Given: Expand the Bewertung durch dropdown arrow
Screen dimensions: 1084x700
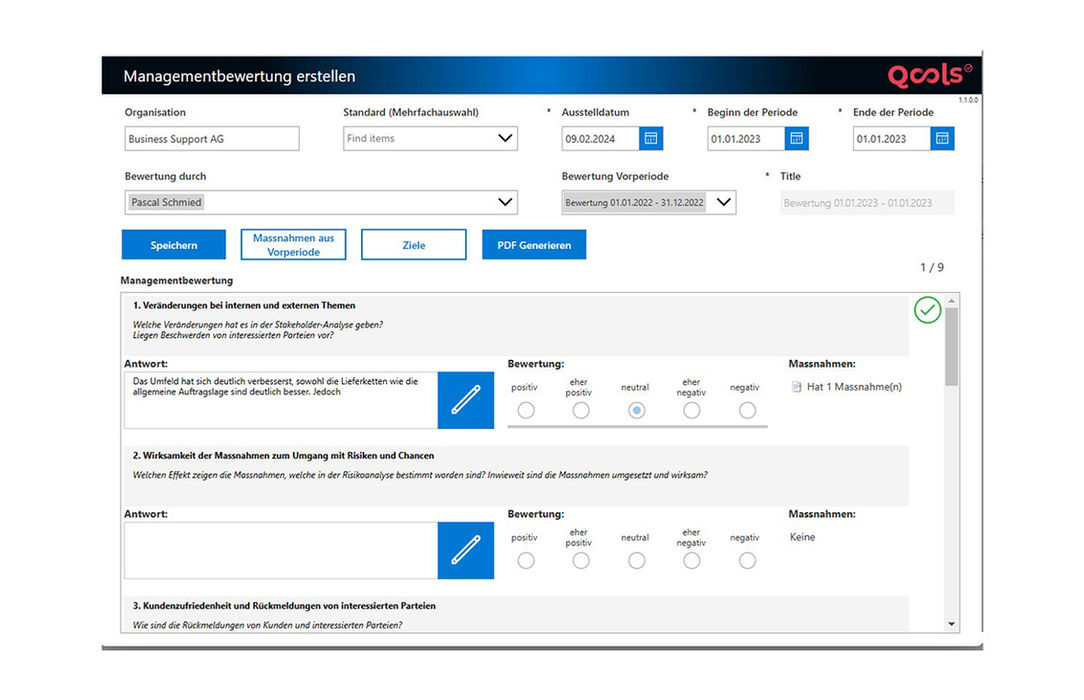Looking at the screenshot, I should click(505, 202).
